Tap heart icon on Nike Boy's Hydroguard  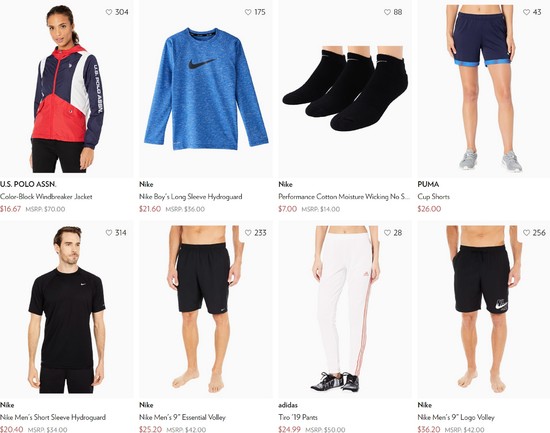(x=248, y=12)
